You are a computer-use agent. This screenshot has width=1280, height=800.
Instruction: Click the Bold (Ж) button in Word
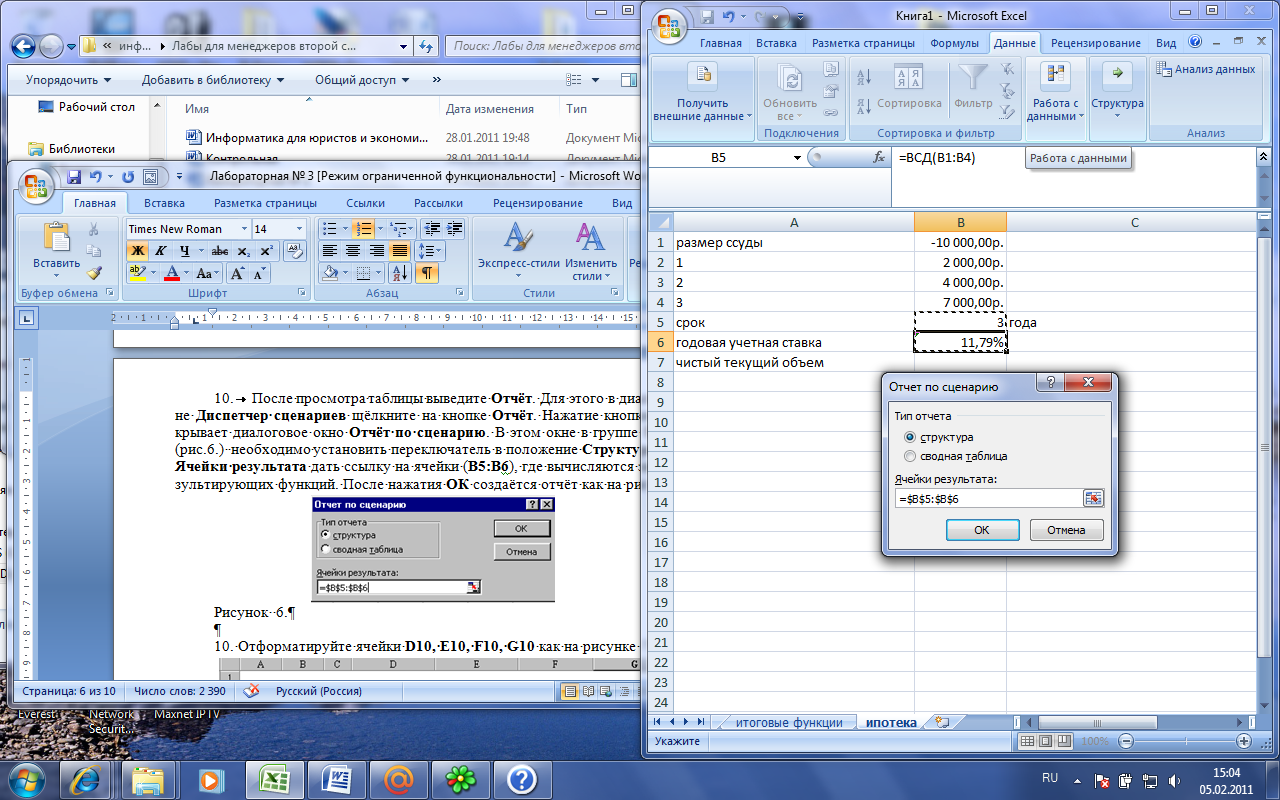coord(138,250)
